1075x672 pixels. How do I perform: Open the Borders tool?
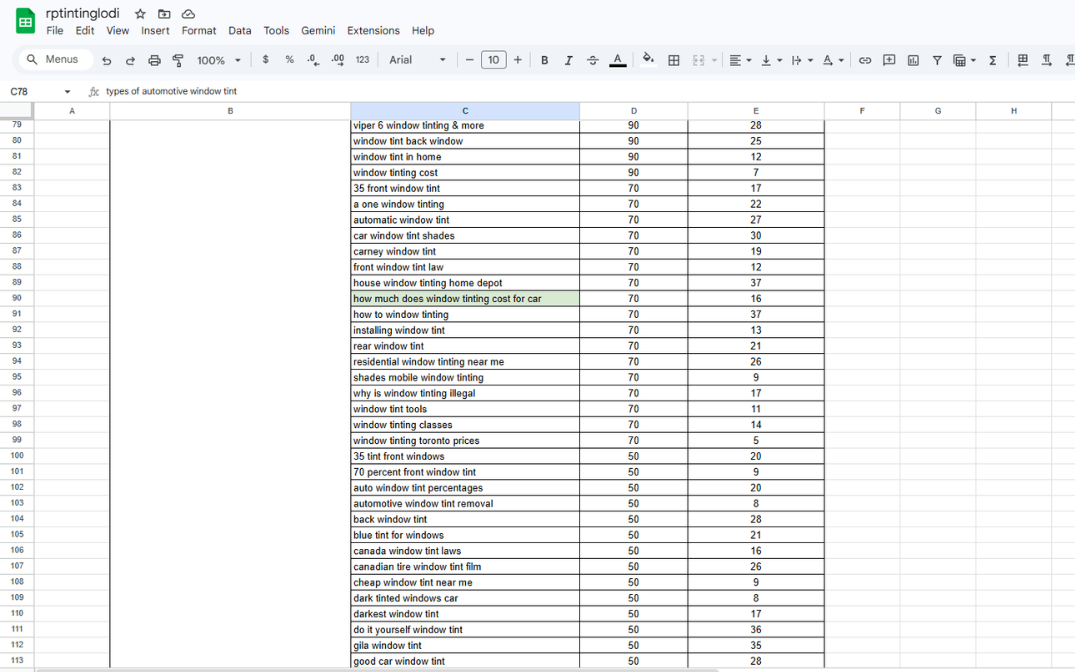pyautogui.click(x=674, y=60)
